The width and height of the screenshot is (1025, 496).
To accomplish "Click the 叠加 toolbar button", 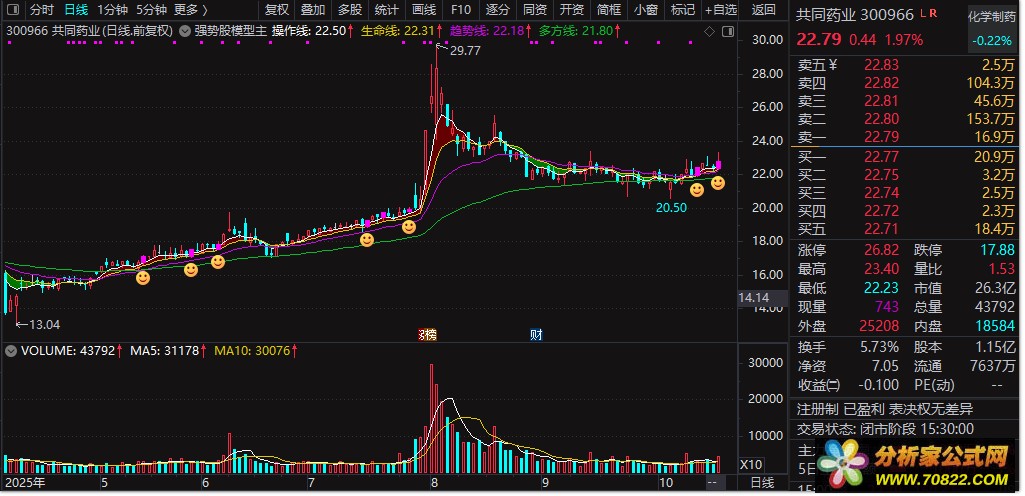I will [x=313, y=10].
